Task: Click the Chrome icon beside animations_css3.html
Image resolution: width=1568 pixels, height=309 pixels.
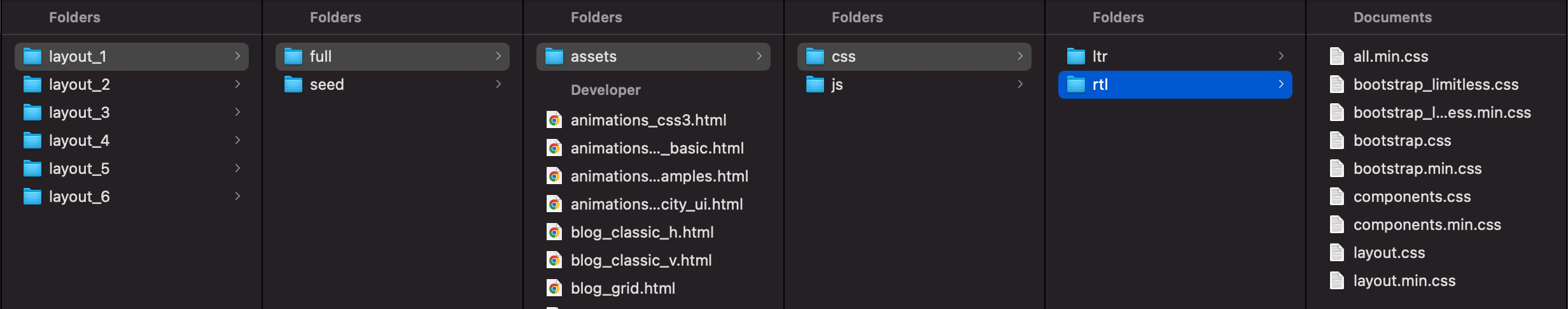Action: tap(554, 120)
